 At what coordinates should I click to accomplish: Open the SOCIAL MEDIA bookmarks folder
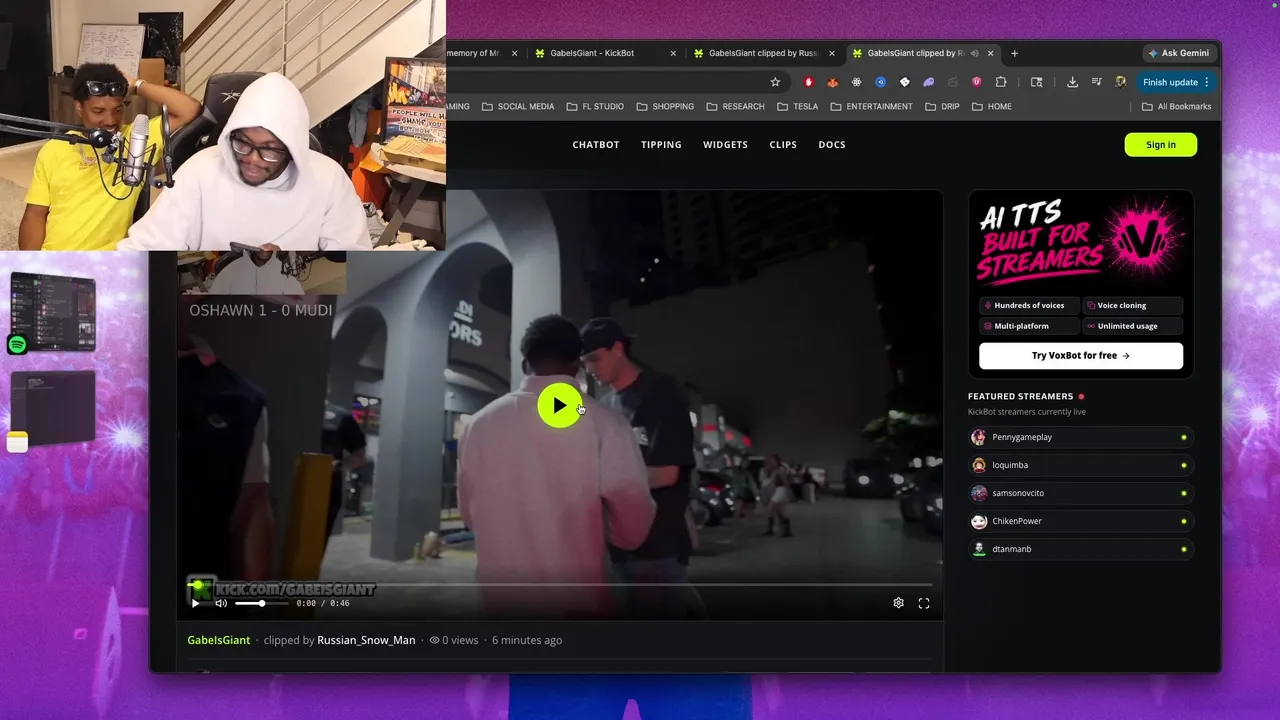518,106
